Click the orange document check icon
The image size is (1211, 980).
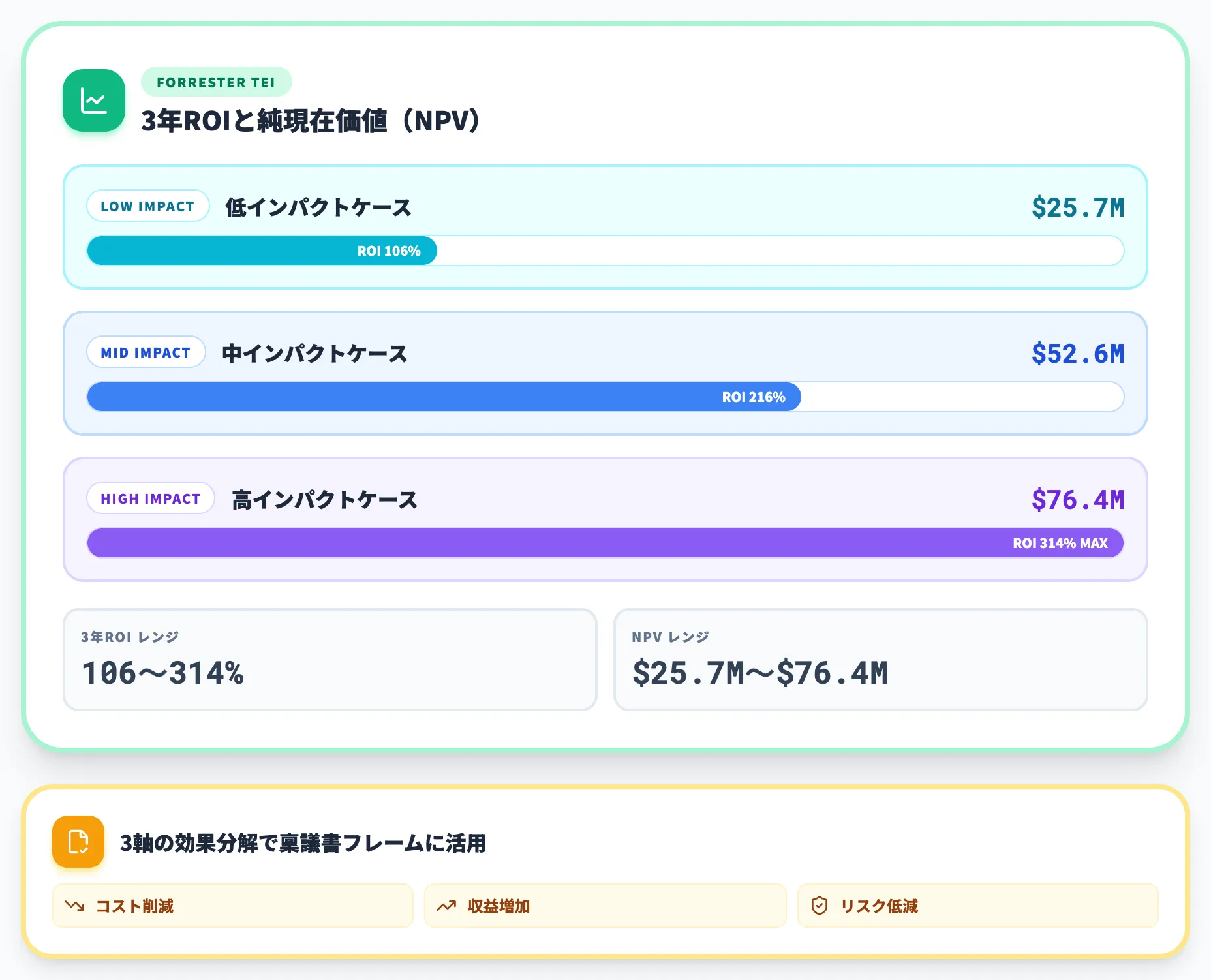pos(78,842)
